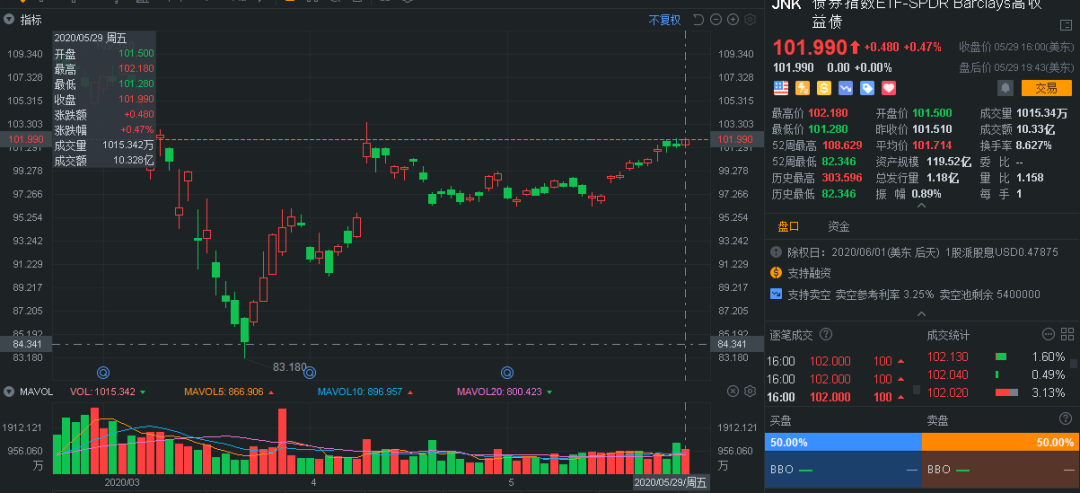
Task: Close the MAVOL panel with the X icon
Action: (x=733, y=392)
